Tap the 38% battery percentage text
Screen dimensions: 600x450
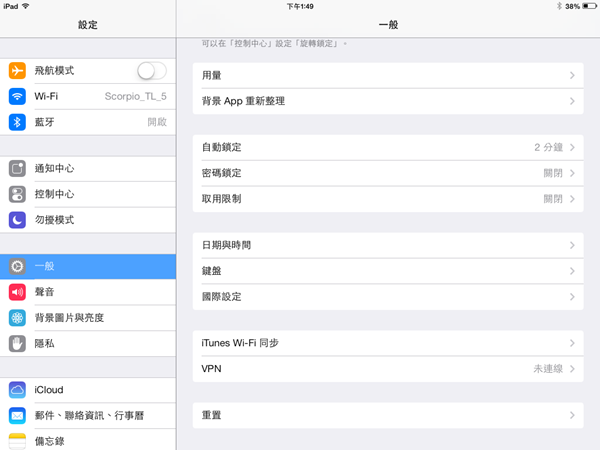tap(572, 6)
